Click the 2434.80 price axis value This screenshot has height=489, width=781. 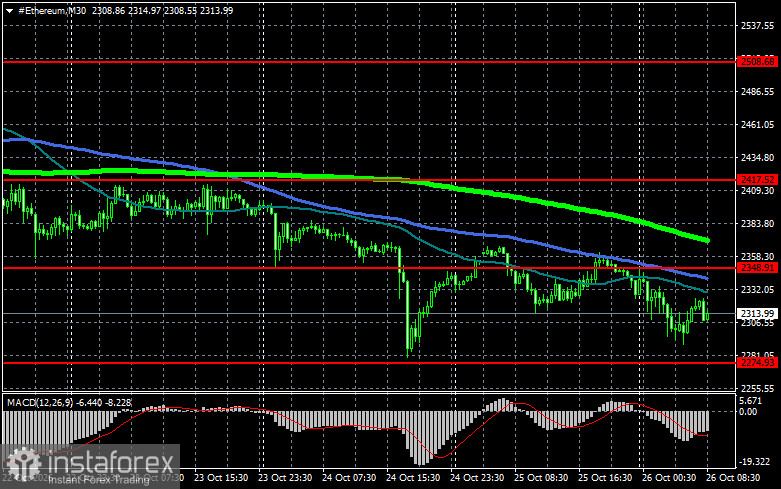[x=758, y=157]
